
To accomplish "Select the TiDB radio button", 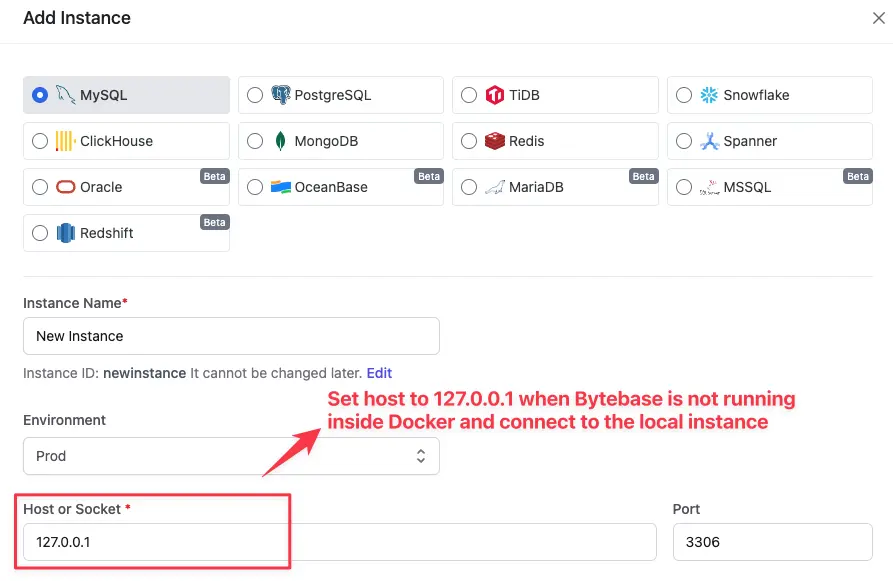I will tap(469, 95).
